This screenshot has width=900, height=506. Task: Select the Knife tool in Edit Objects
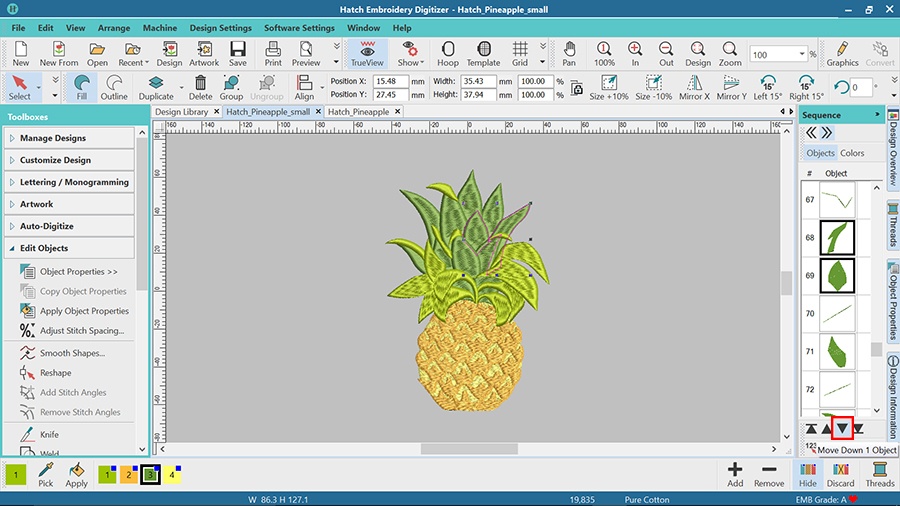49,435
